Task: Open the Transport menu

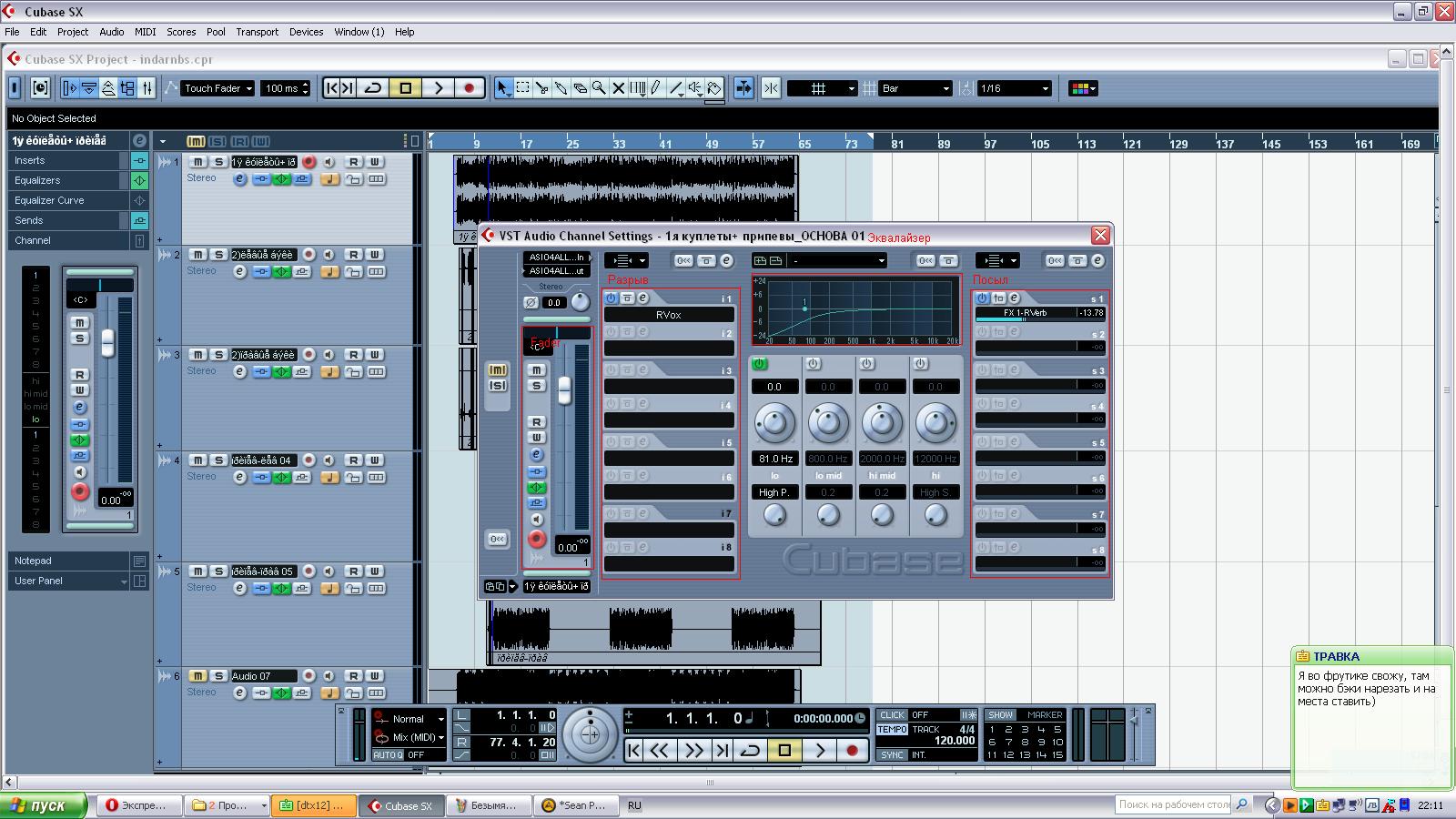Action: tap(258, 32)
